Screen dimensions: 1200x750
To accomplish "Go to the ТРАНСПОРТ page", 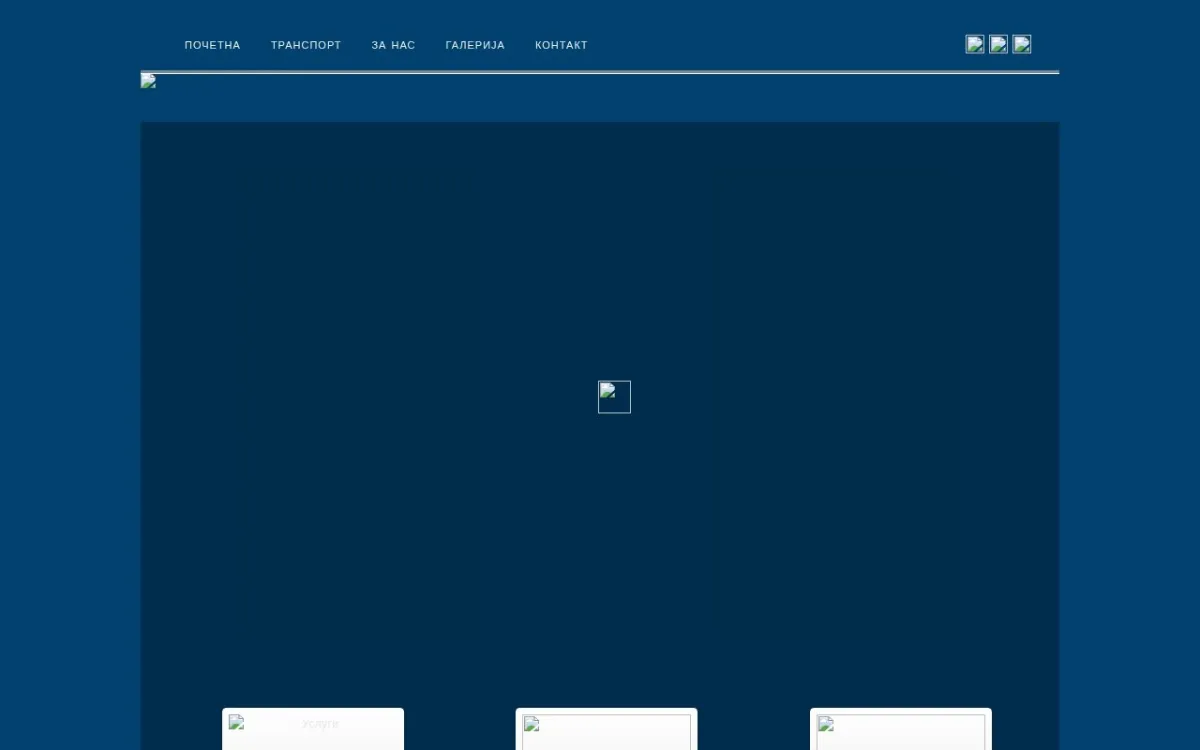I will tap(306, 45).
